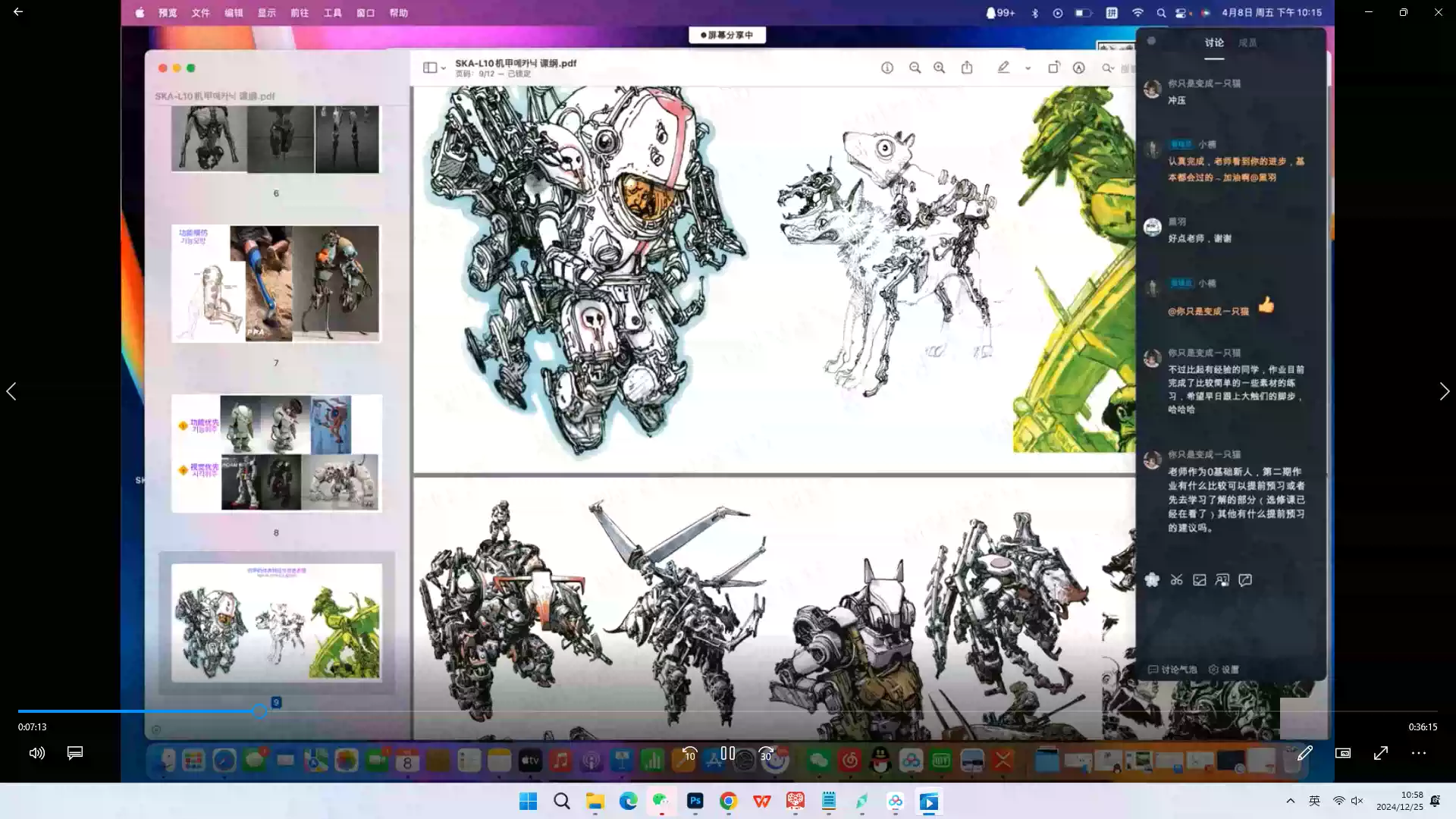Open the 英 input language indicator
Screen dimensions: 1456x819
click(x=1314, y=801)
